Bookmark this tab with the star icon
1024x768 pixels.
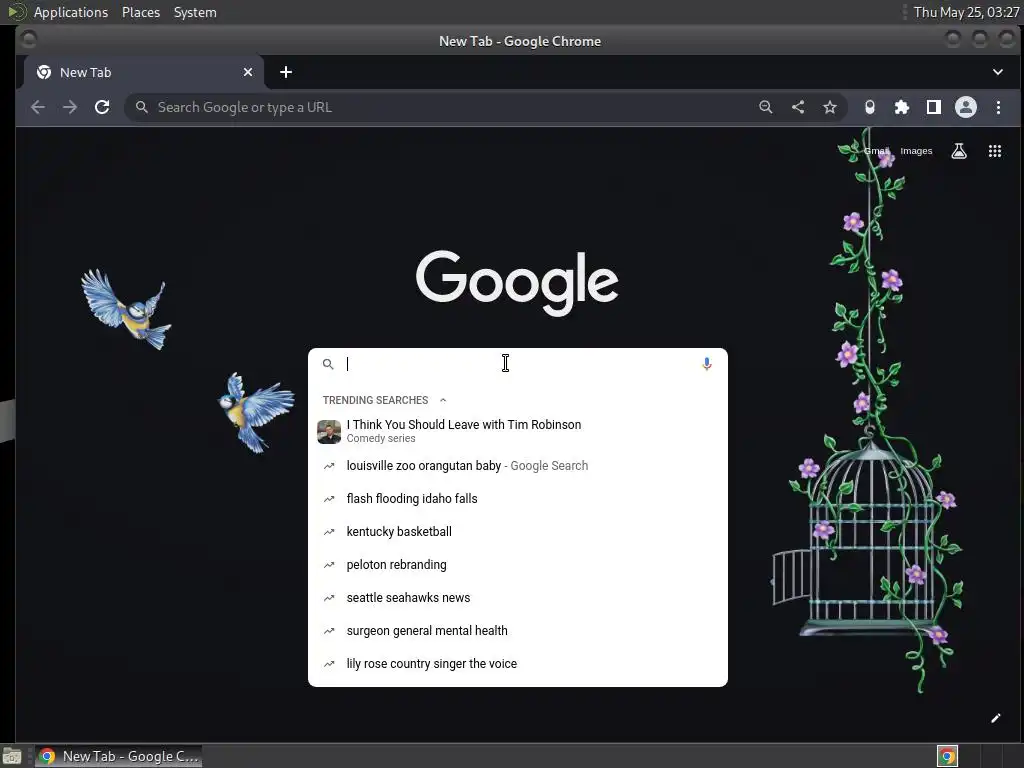(830, 107)
